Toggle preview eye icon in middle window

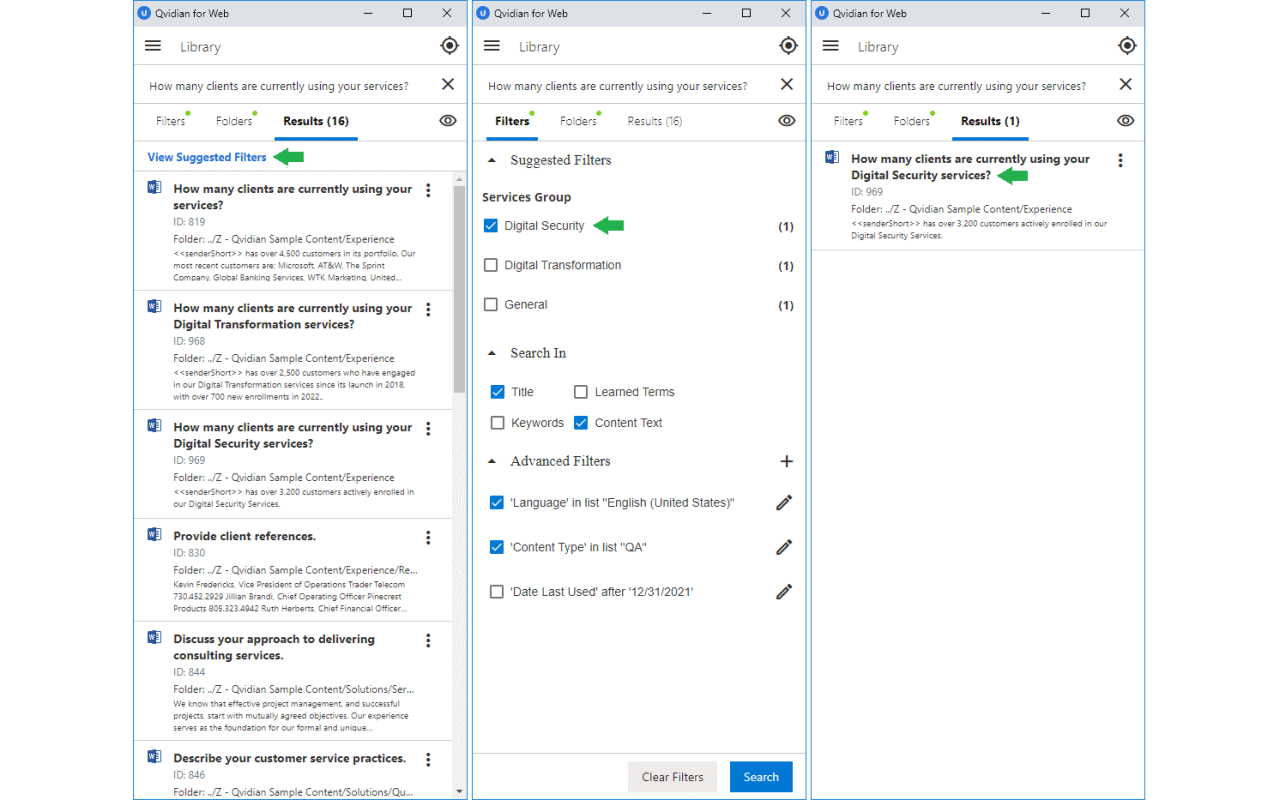pyautogui.click(x=787, y=121)
